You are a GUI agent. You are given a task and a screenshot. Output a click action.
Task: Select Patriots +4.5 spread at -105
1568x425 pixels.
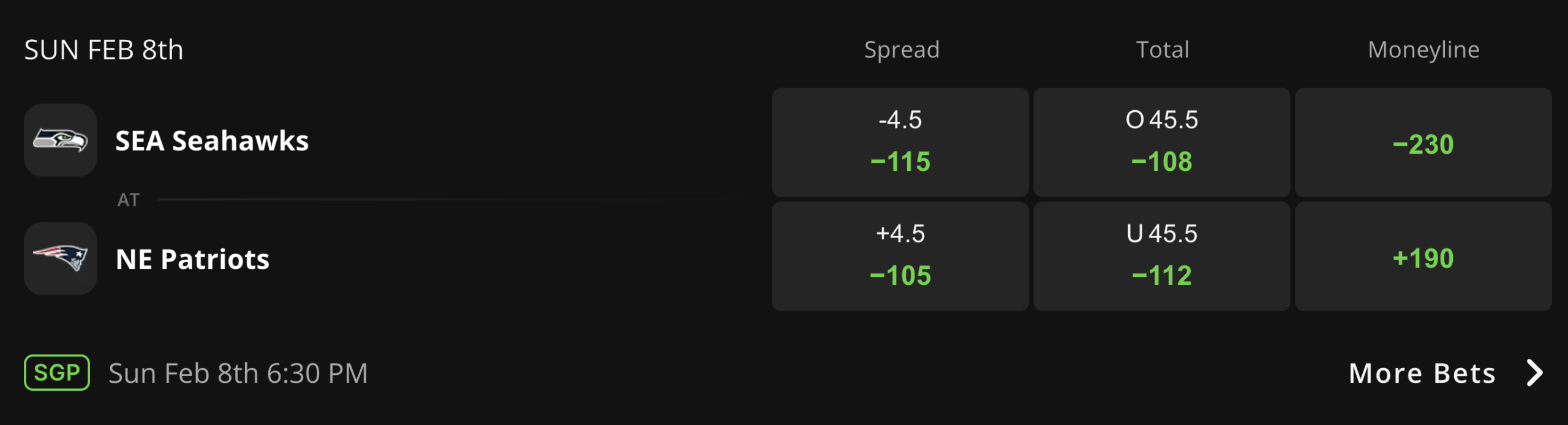pyautogui.click(x=900, y=256)
